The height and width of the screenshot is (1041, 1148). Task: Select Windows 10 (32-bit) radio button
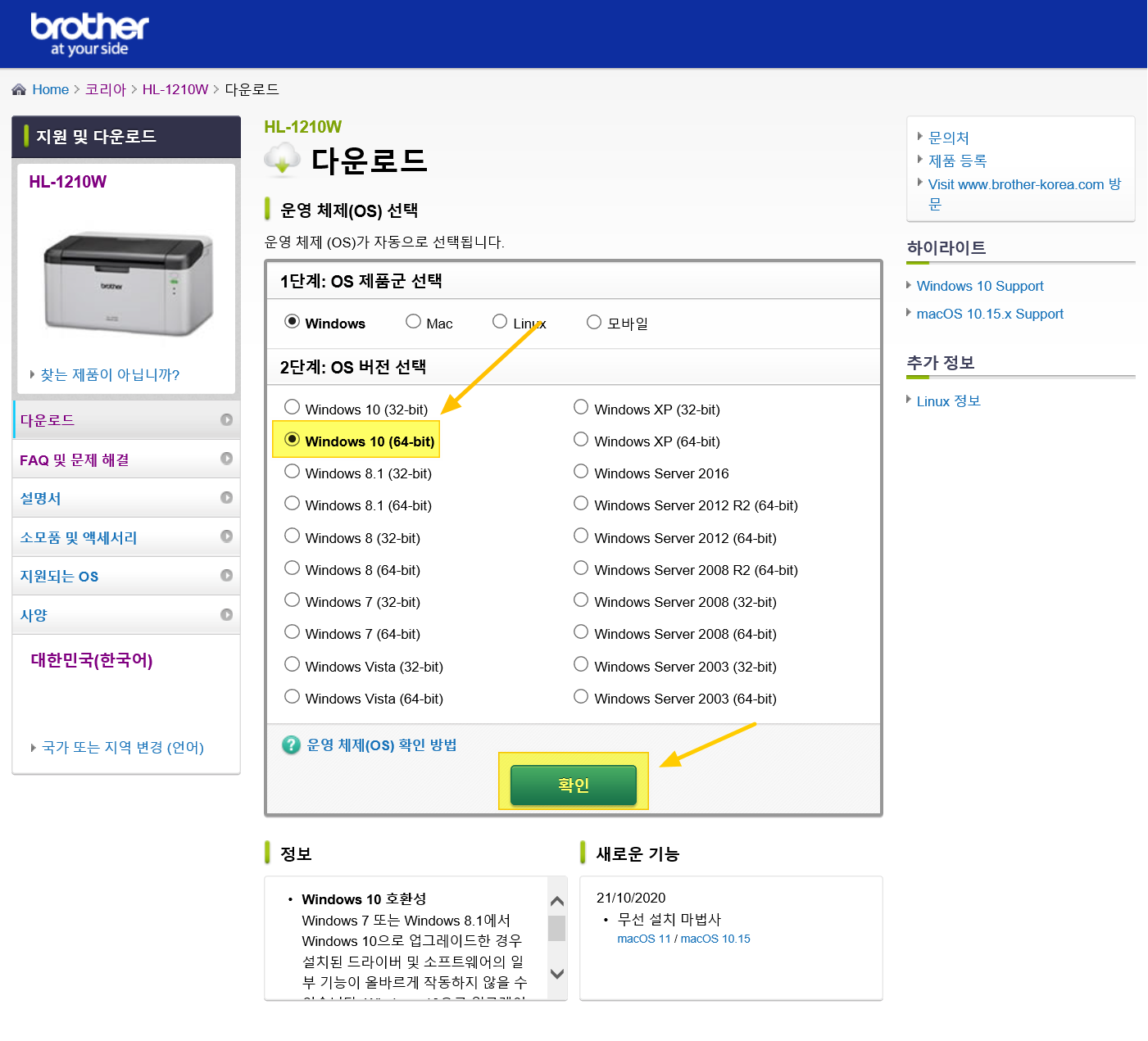pyautogui.click(x=292, y=406)
